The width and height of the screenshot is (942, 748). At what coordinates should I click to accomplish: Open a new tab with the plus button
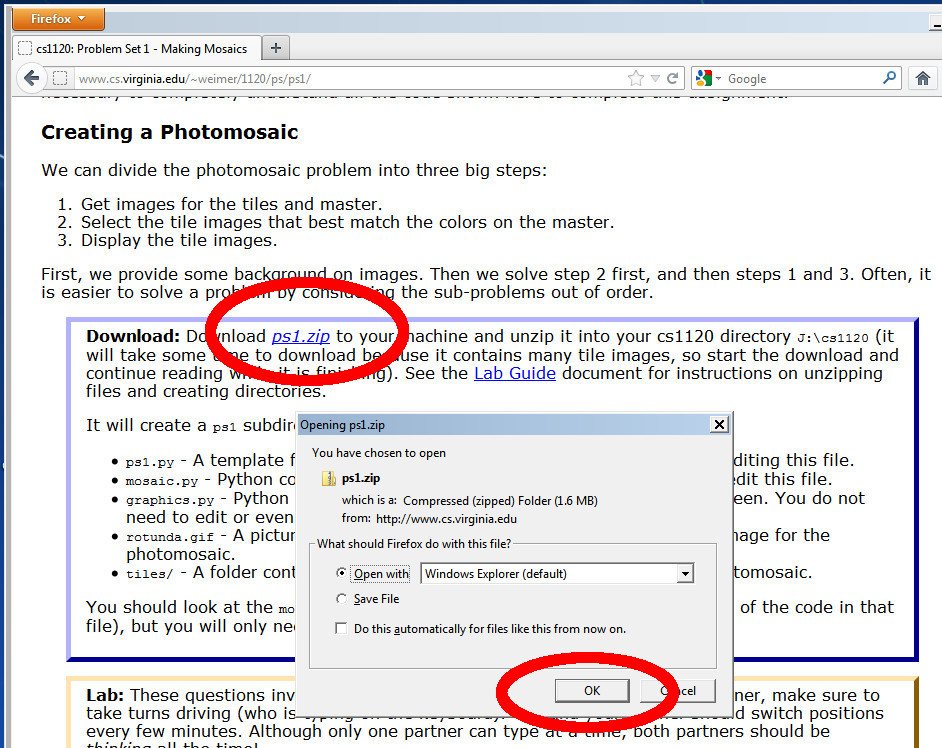276,48
